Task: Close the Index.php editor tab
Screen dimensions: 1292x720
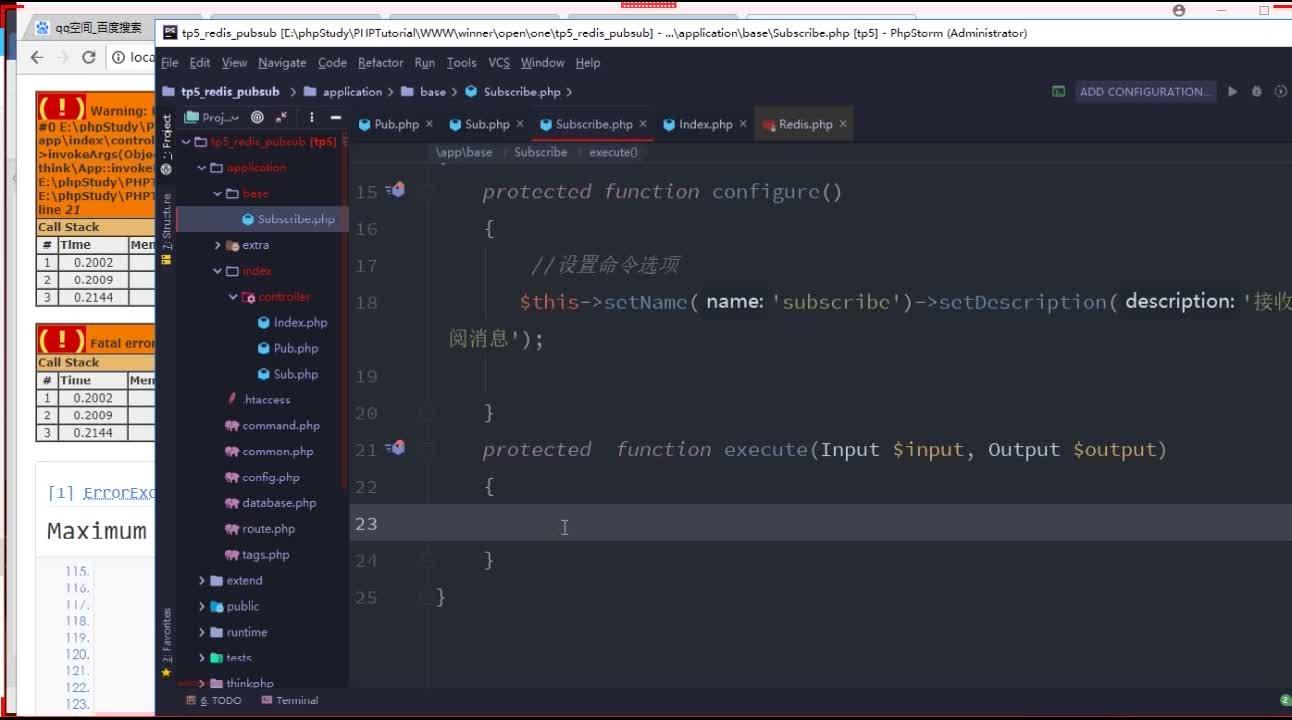Action: point(743,124)
